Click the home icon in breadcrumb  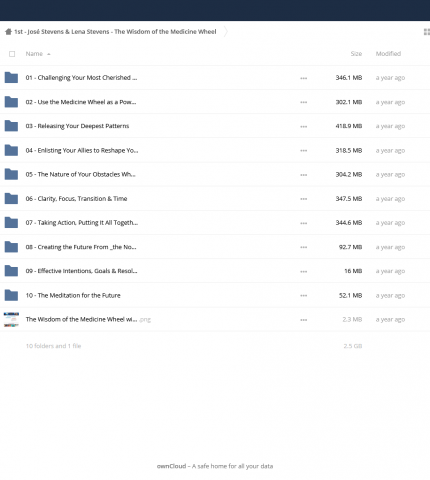click(x=8, y=32)
